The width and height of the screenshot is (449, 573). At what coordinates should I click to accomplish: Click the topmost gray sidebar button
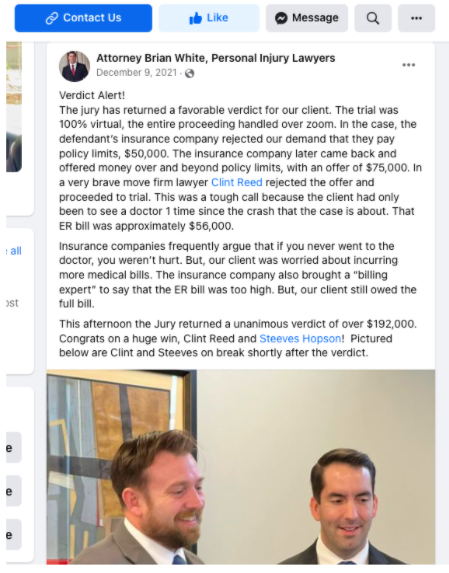point(14,447)
